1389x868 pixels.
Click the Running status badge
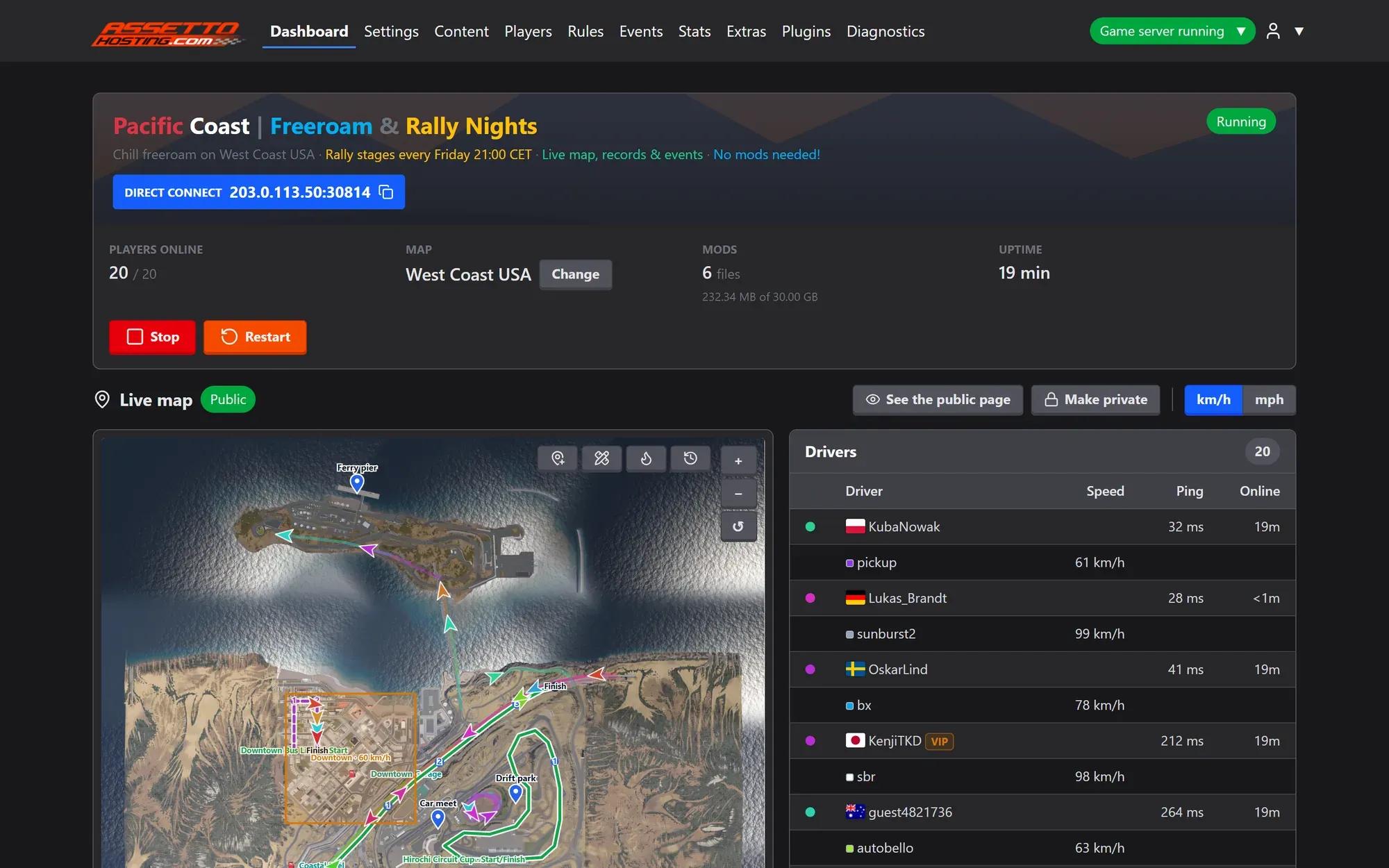coord(1240,122)
